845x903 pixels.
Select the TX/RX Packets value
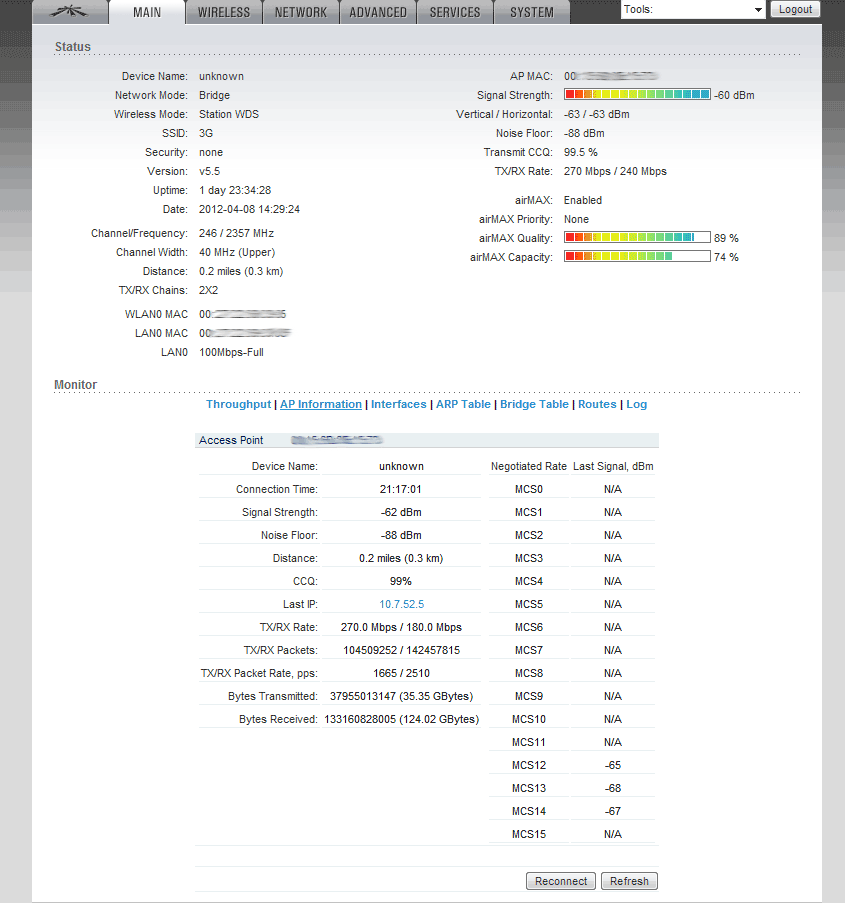coord(401,650)
